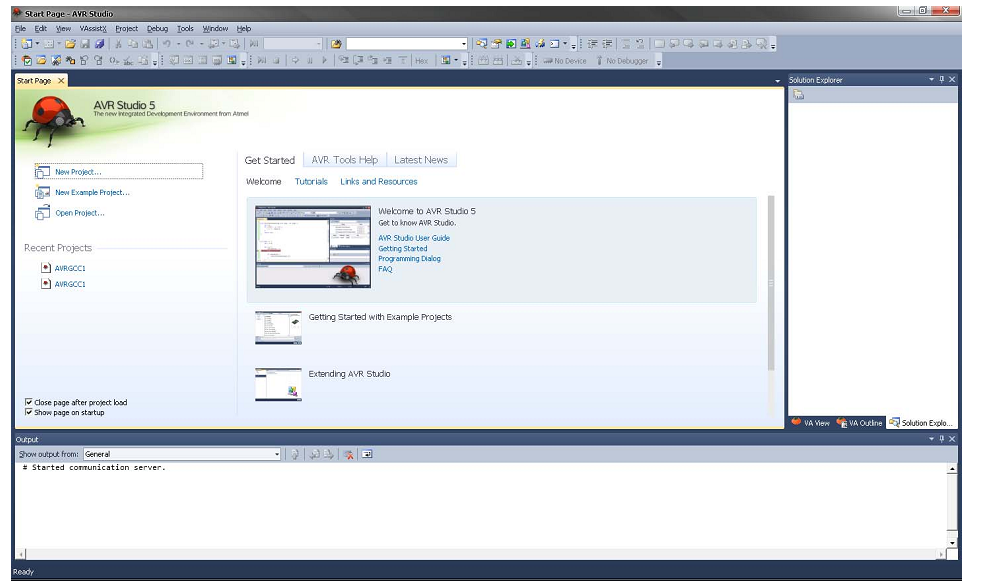Open the wide search combo box dropdown arrow
Viewport: 982px width, 583px height.
pyautogui.click(x=463, y=44)
